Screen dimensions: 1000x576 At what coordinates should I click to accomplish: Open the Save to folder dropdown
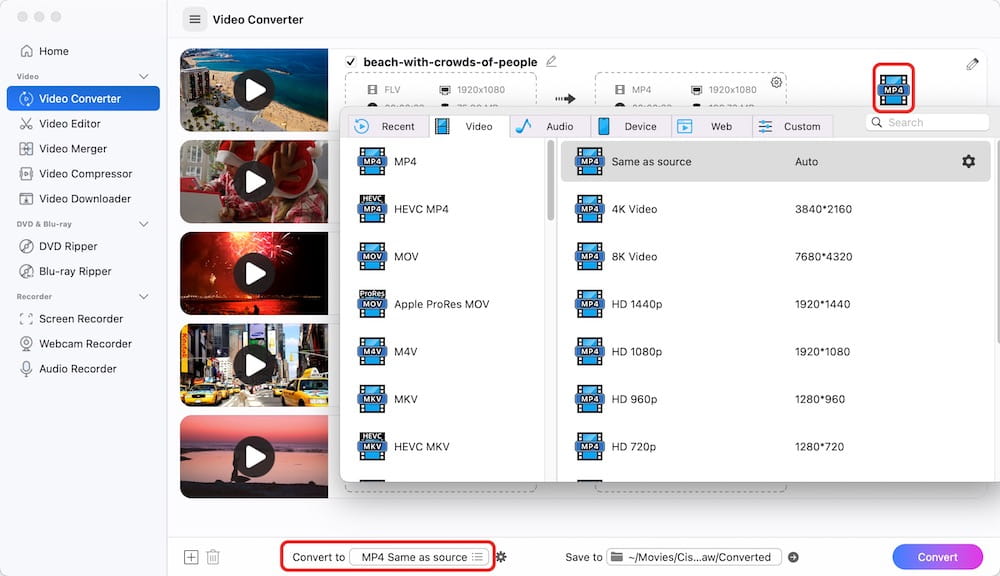pos(693,557)
